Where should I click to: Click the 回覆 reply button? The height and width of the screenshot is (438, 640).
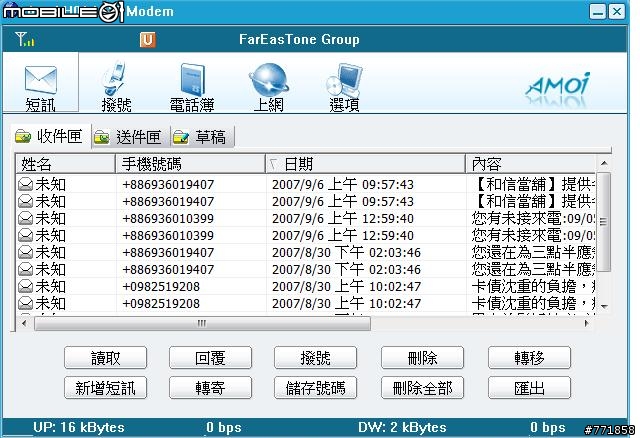(210, 358)
